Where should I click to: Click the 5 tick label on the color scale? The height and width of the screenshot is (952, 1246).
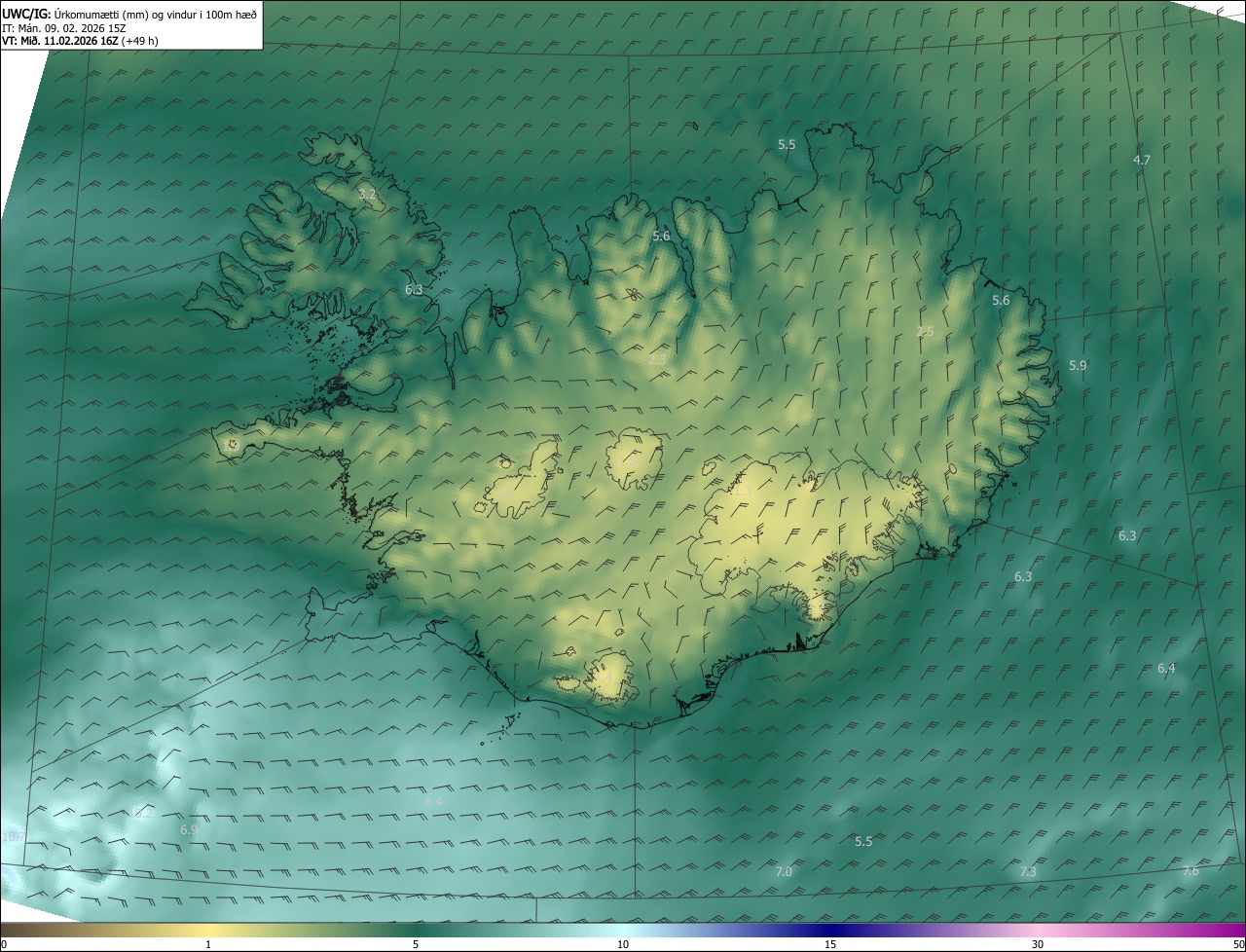(x=416, y=945)
